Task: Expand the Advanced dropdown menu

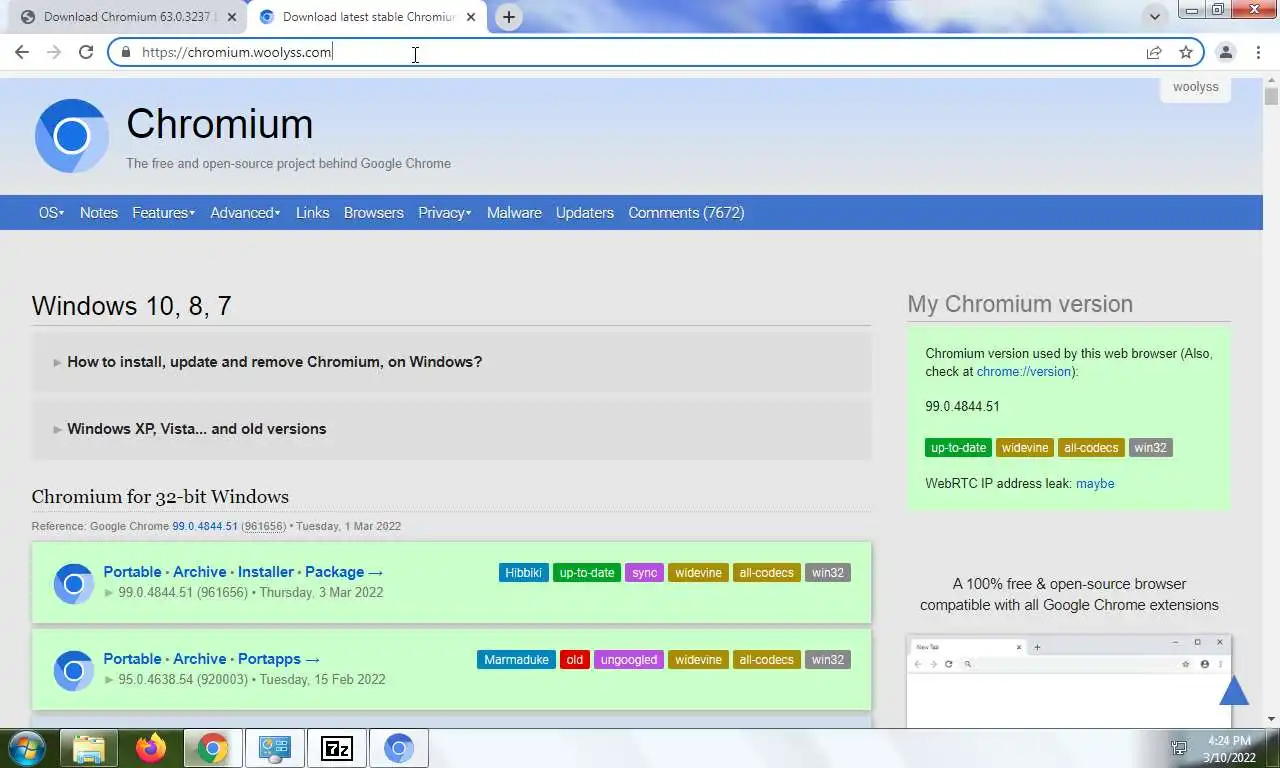Action: (245, 212)
